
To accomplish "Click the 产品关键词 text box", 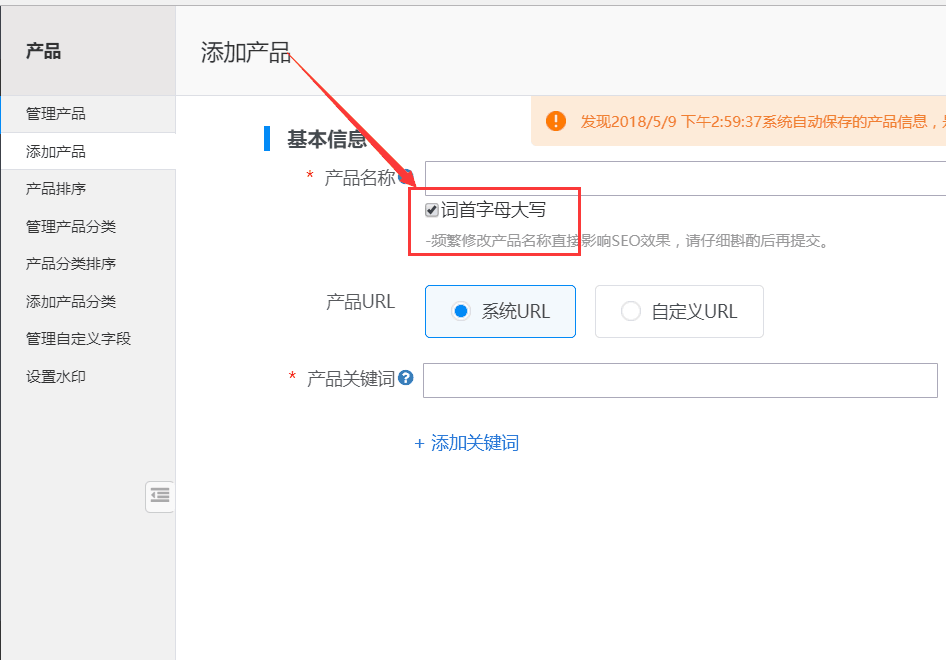I will 680,380.
